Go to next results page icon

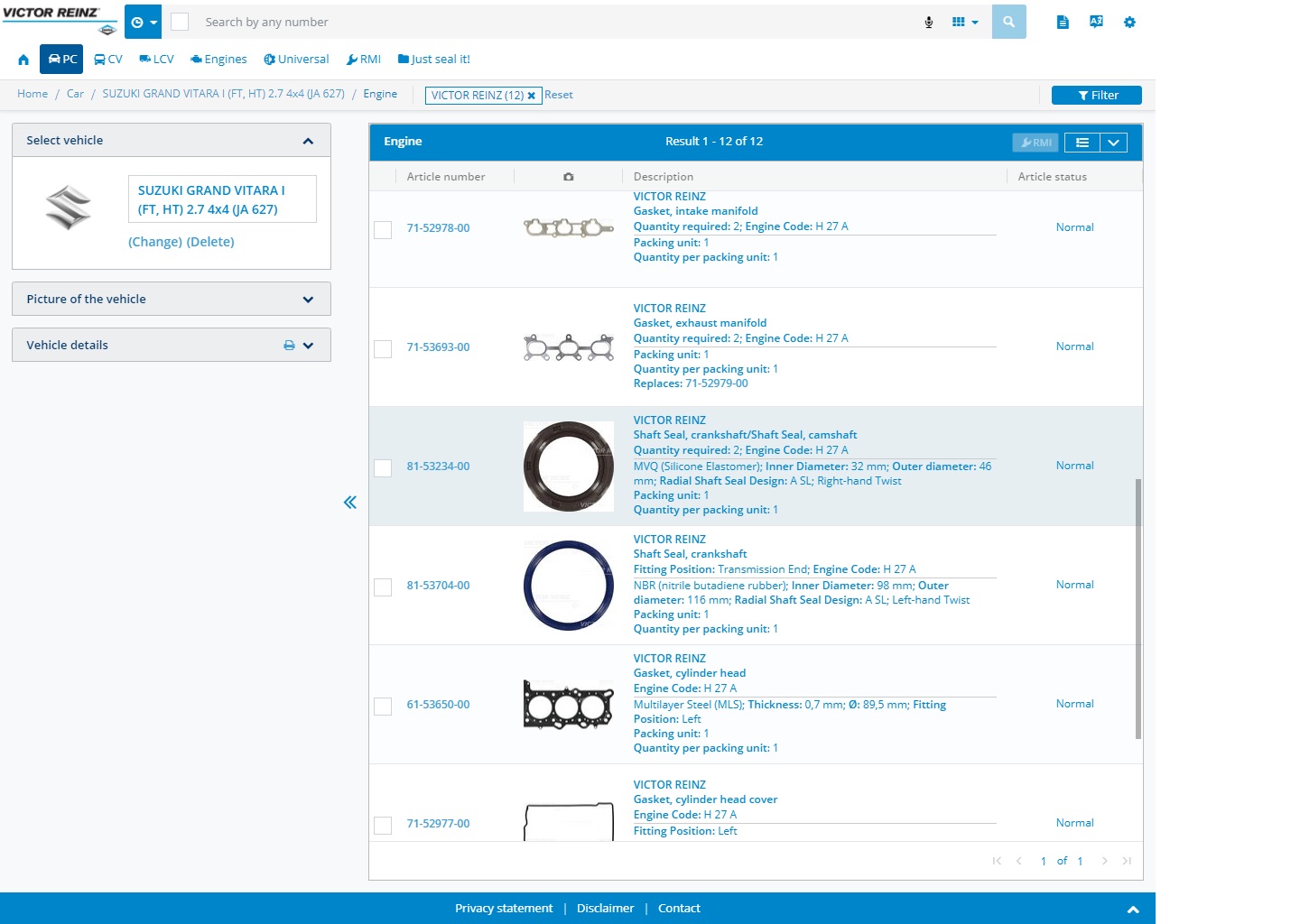click(1104, 861)
